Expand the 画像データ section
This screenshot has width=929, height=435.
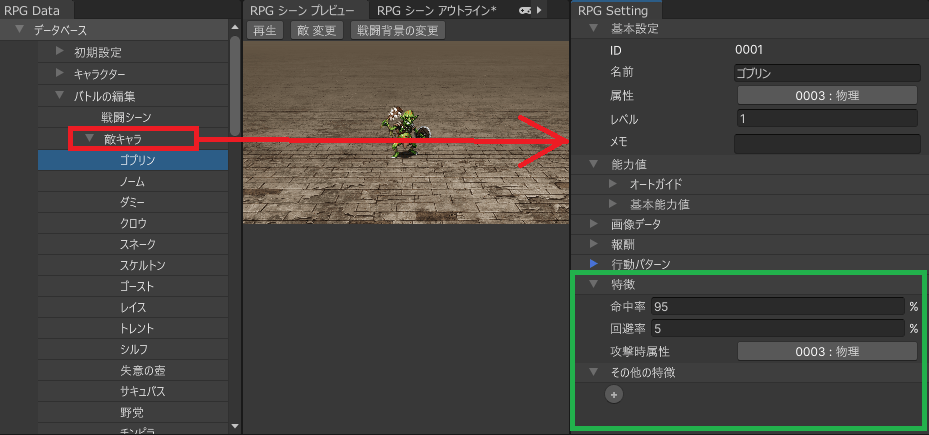point(593,224)
